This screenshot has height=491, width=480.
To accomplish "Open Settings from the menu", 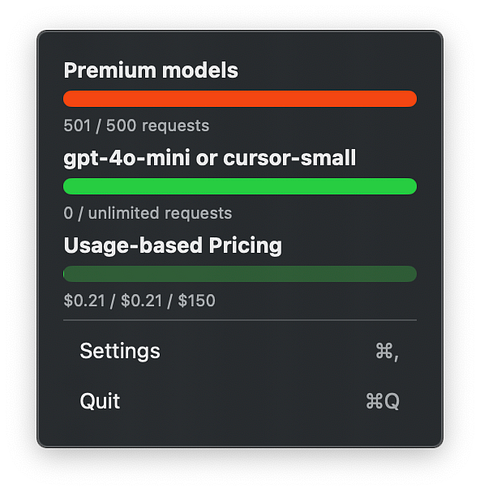I will point(240,351).
